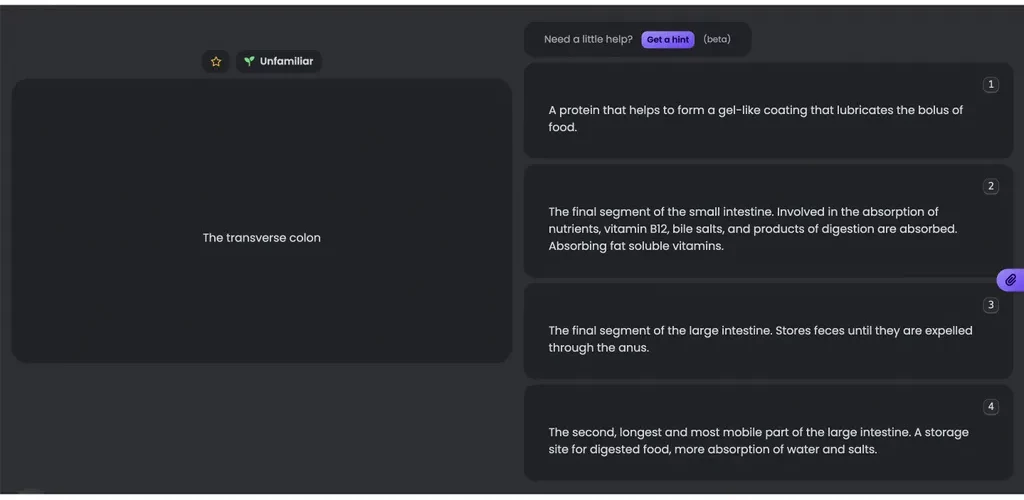The width and height of the screenshot is (1024, 500).
Task: Click the 'Absorbing fat soluble vitamins' line
Action: pos(635,246)
